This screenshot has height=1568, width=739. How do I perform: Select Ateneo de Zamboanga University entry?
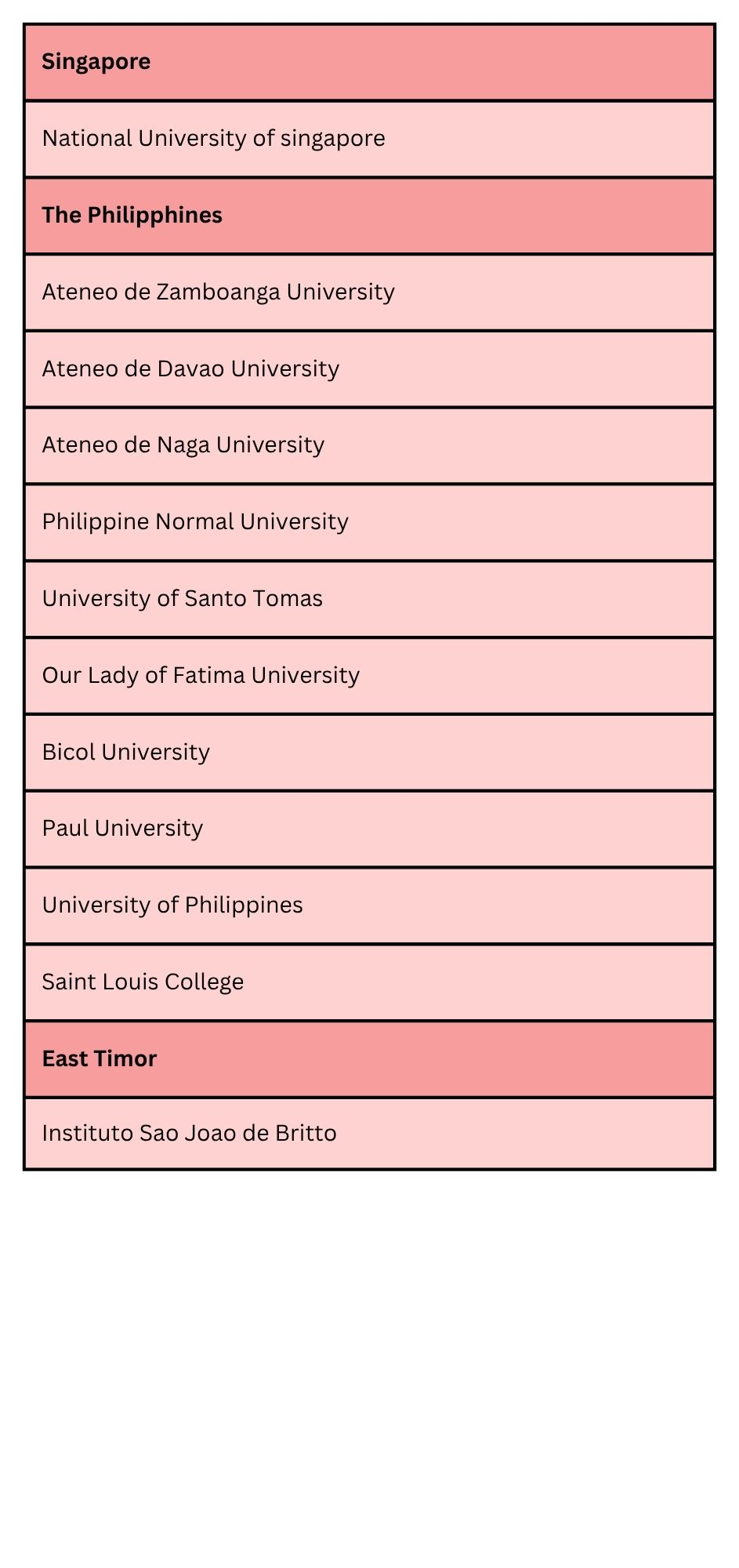click(369, 292)
